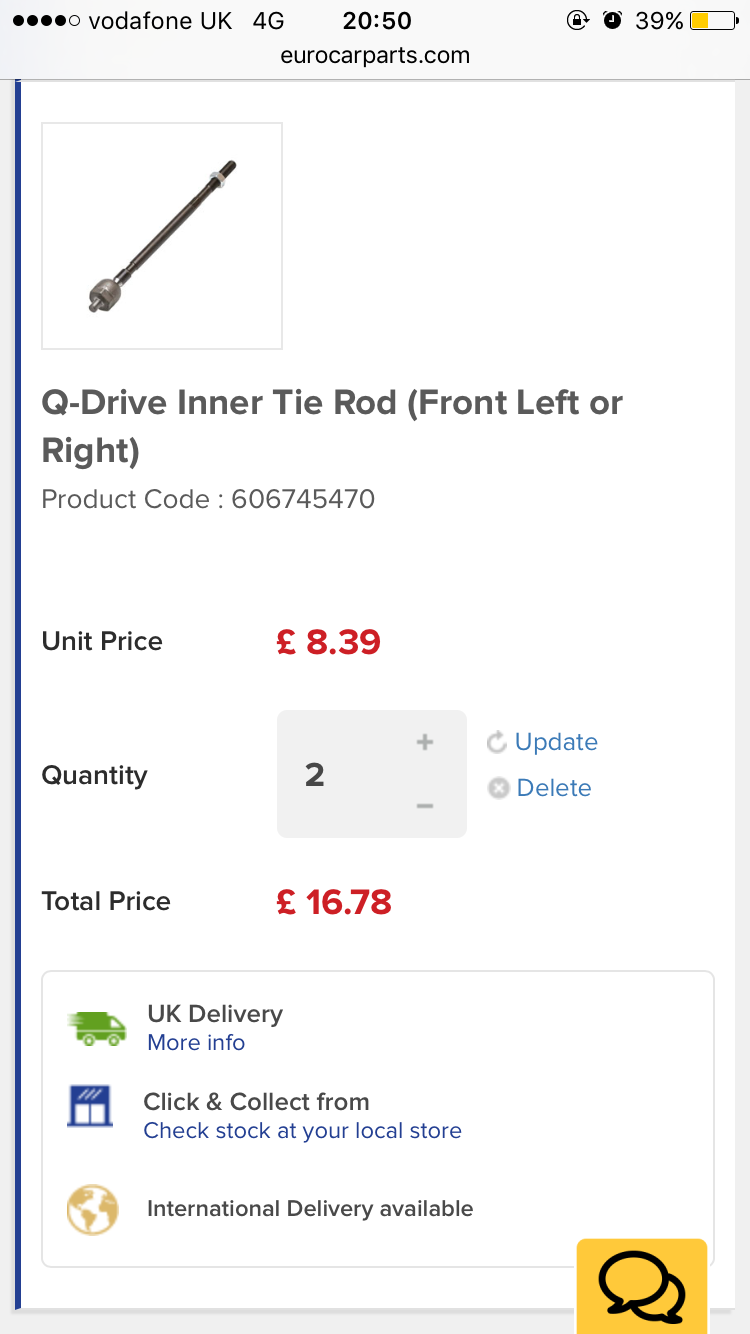
Task: Tap the inner tie rod product image
Action: pyautogui.click(x=162, y=236)
